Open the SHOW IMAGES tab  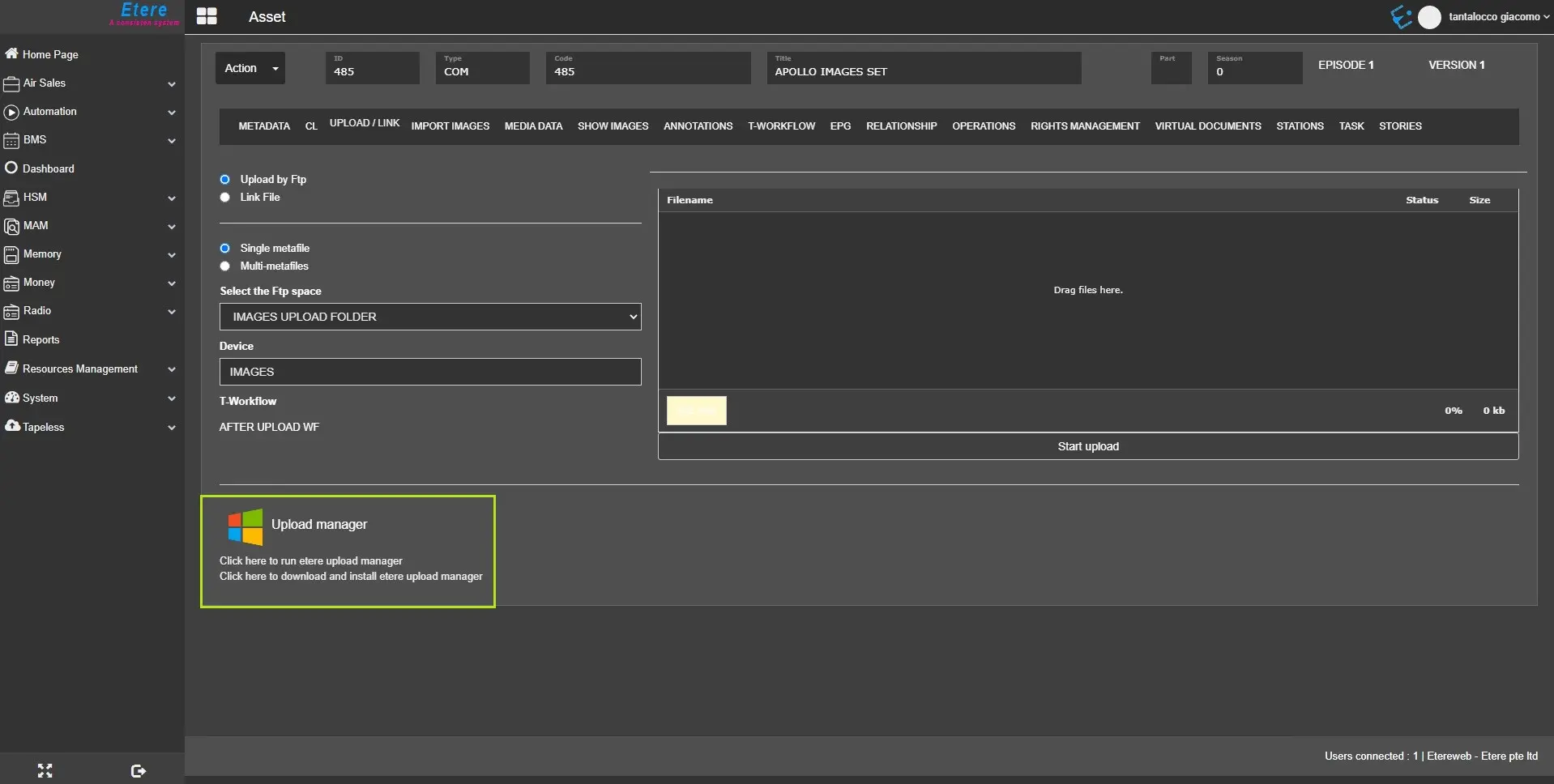point(613,126)
